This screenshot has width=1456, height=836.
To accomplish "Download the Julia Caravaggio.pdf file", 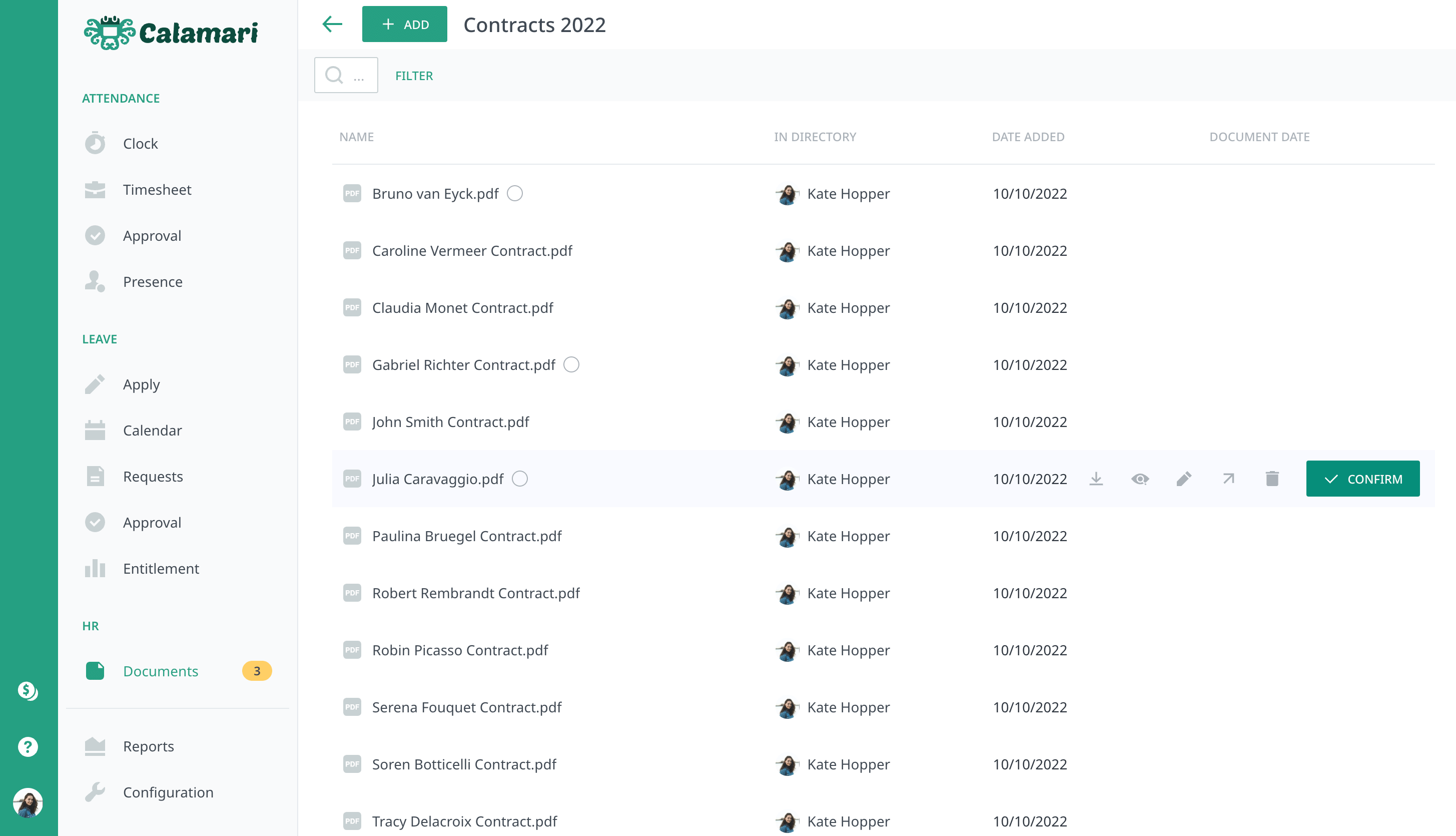I will (x=1096, y=478).
